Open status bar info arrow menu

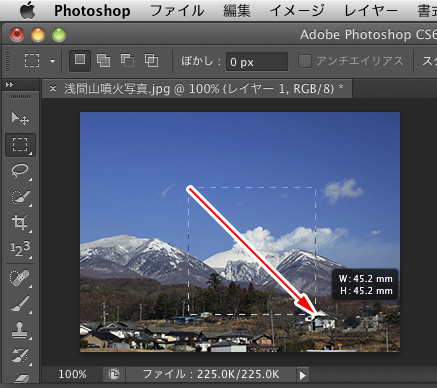(x=302, y=375)
